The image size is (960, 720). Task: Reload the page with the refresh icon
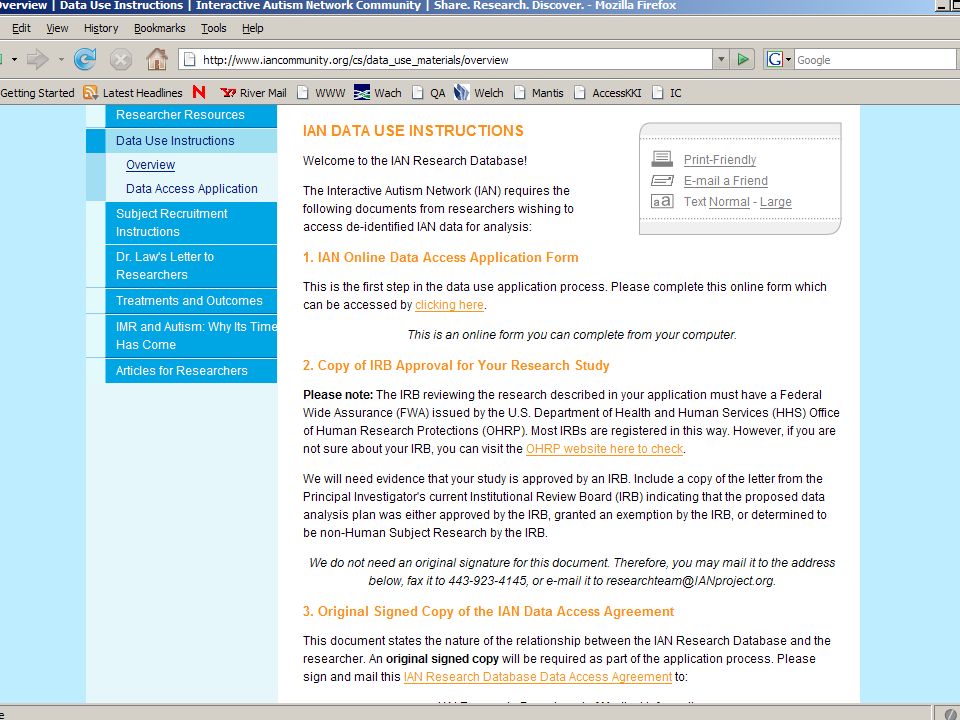(x=85, y=59)
